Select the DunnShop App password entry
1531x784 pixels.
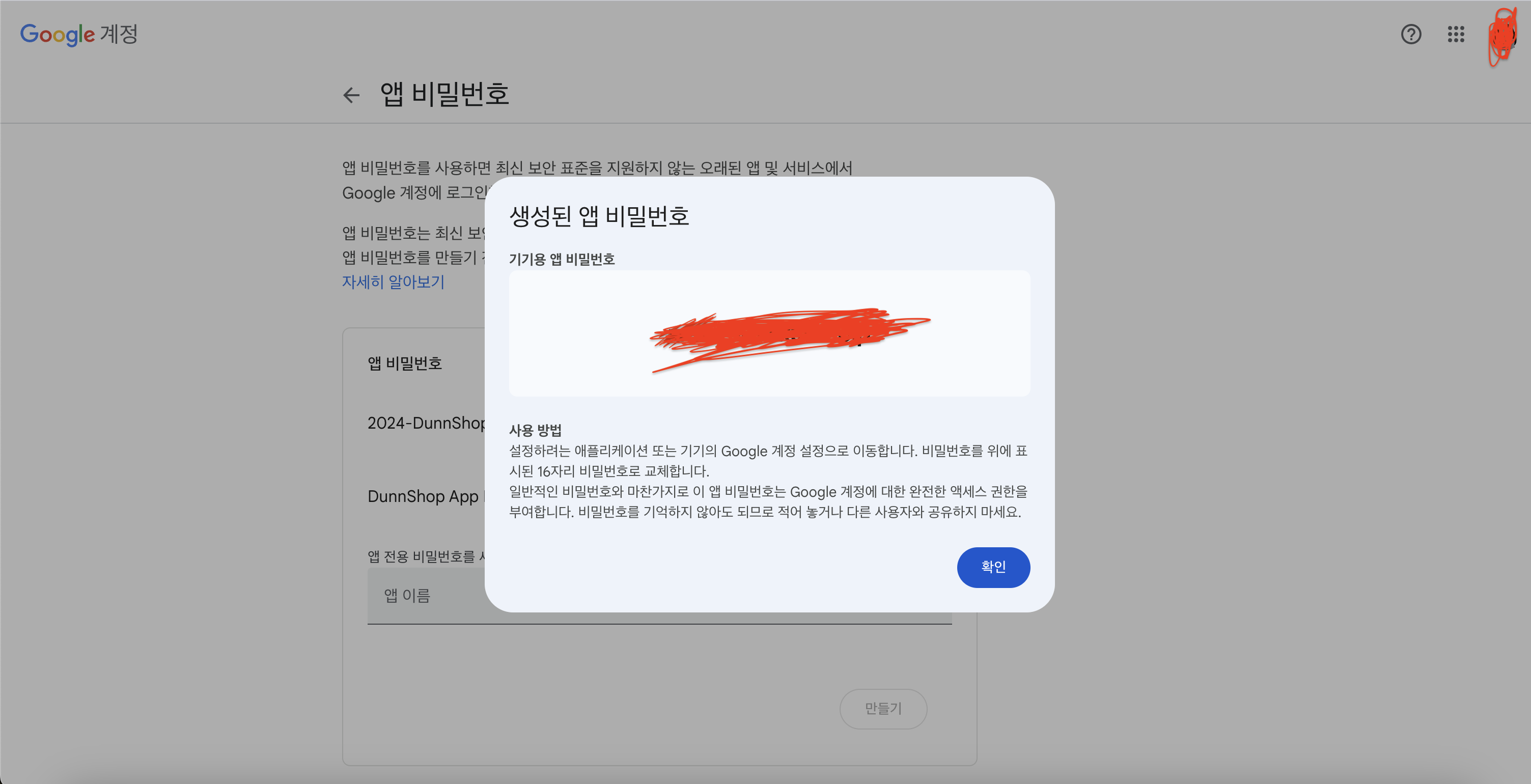tap(423, 496)
